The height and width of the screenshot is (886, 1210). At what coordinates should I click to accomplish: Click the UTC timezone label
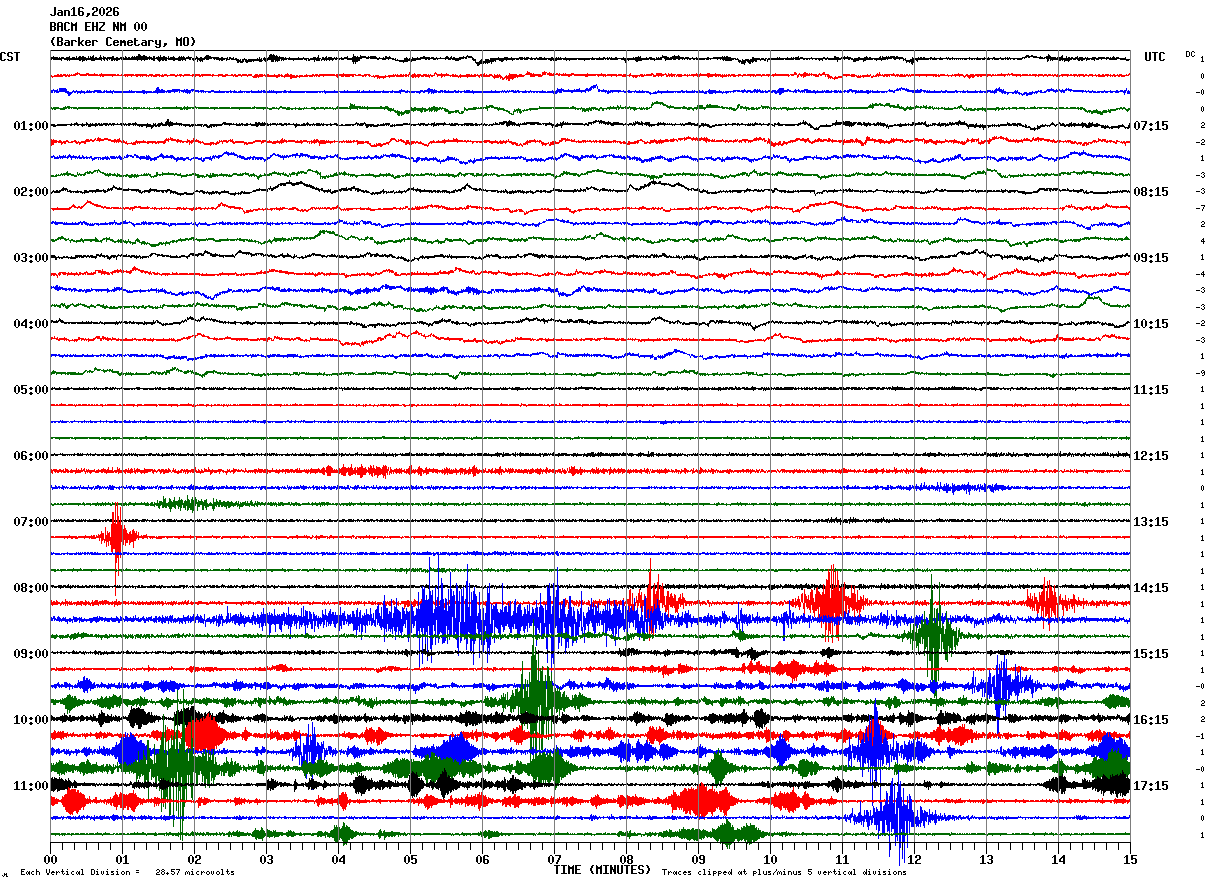1155,57
